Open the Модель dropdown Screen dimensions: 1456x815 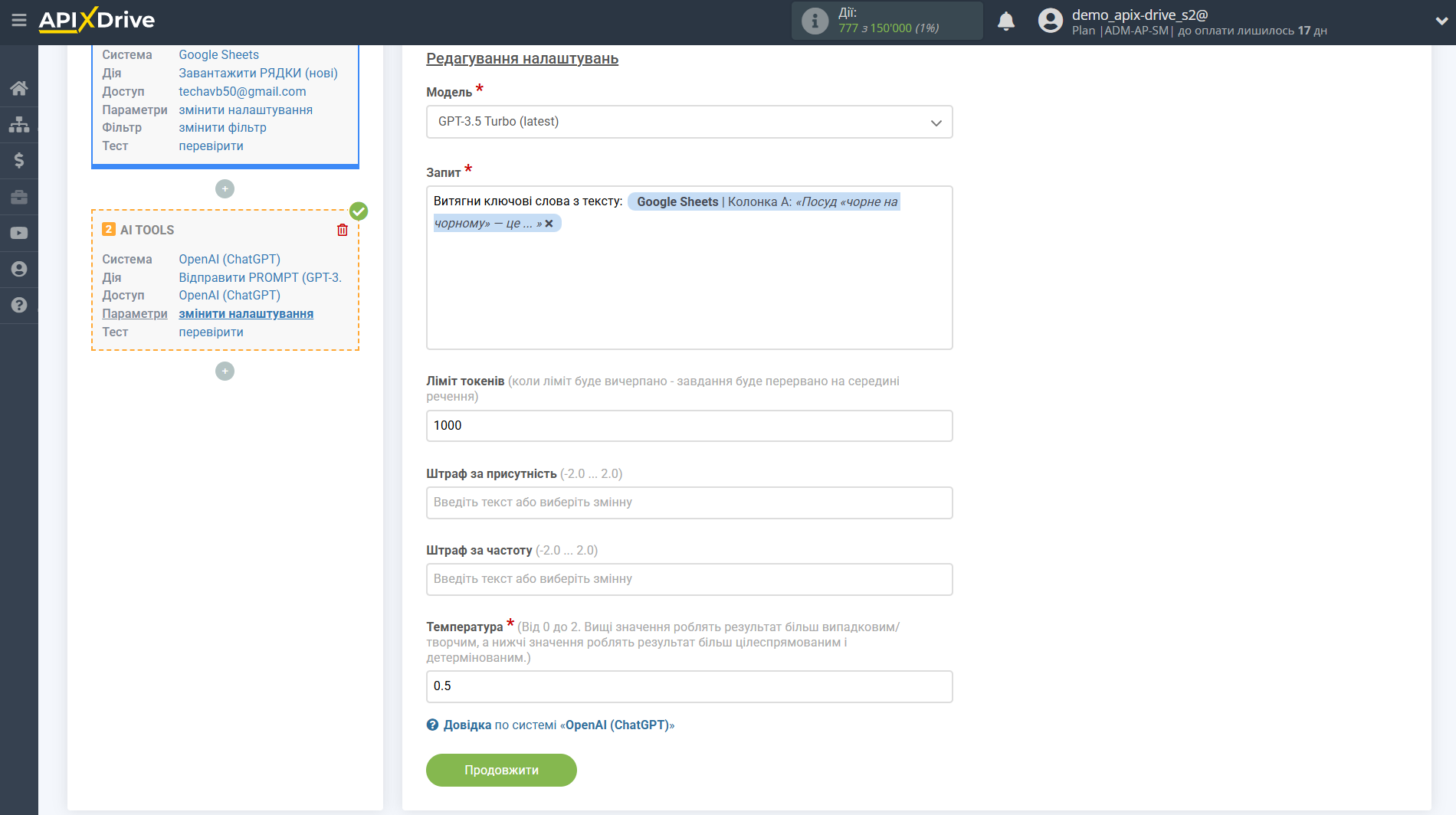[689, 122]
